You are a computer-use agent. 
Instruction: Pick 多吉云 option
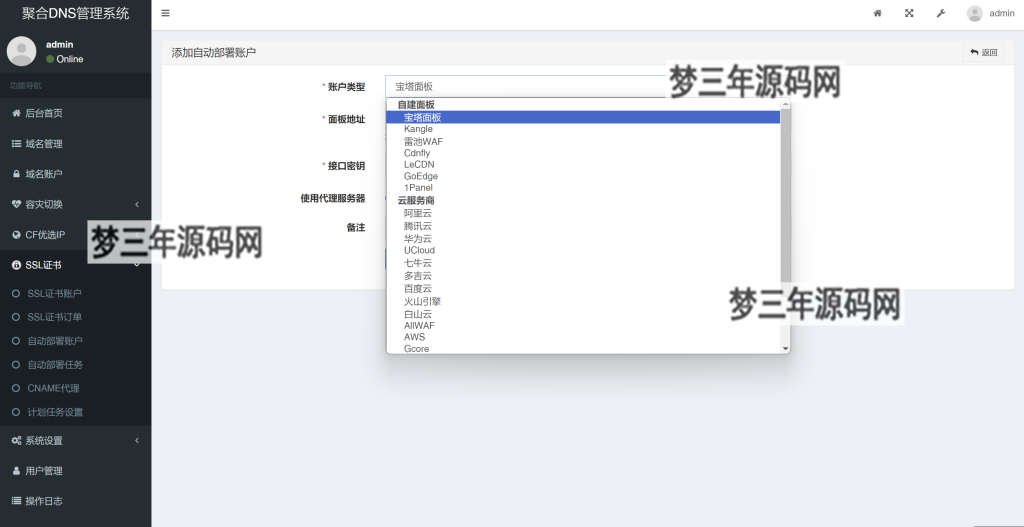tap(583, 276)
